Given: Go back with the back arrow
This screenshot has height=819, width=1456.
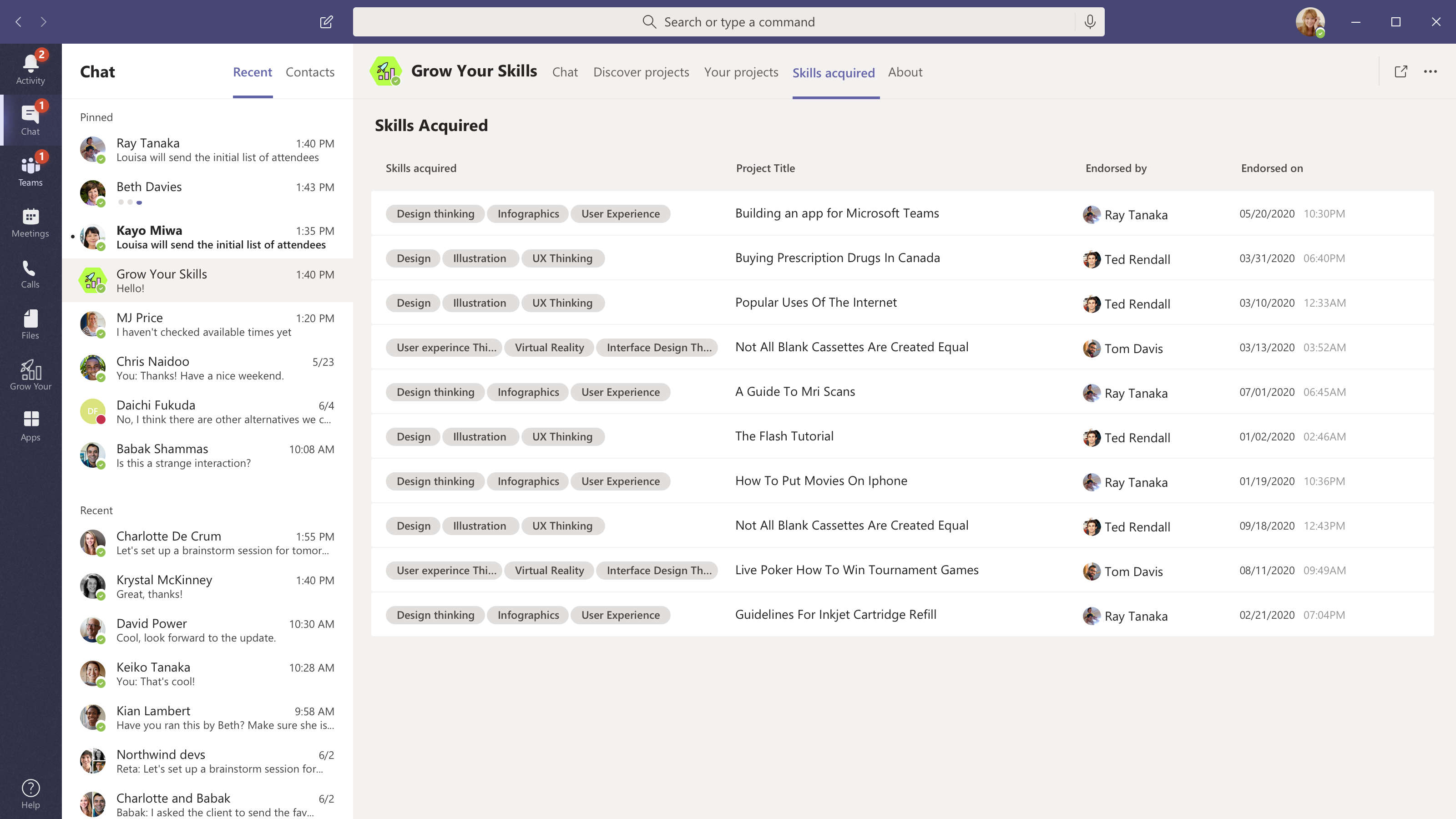Looking at the screenshot, I should click(x=19, y=22).
